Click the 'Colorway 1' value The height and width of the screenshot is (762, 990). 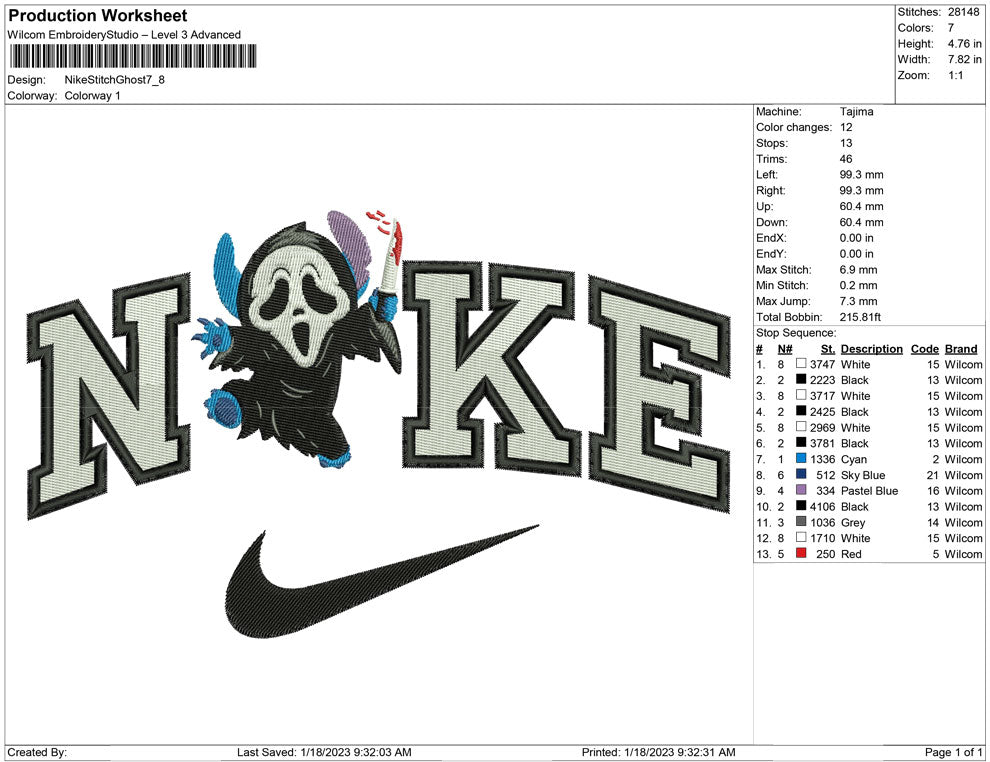(x=92, y=96)
